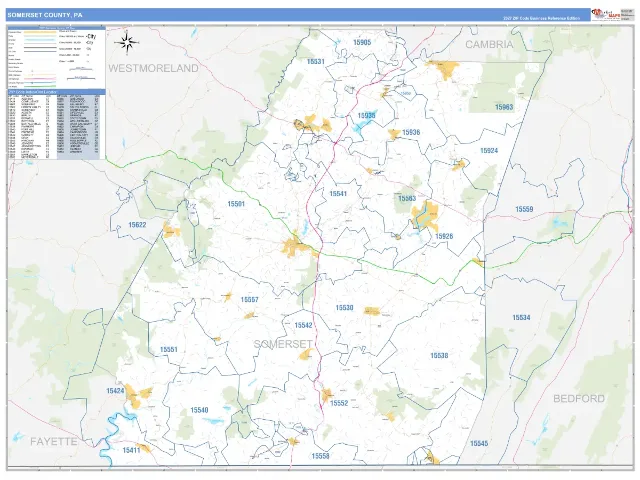
Task: Click ZIP code label 15545
Action: pos(479,443)
